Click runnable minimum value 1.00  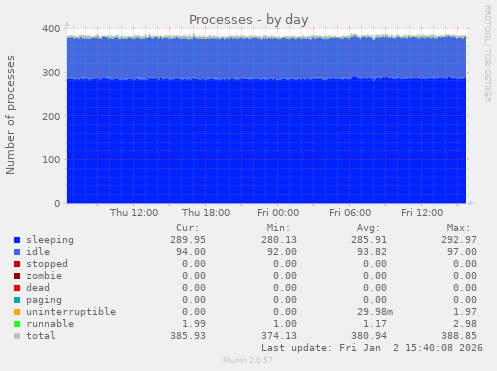tap(285, 324)
